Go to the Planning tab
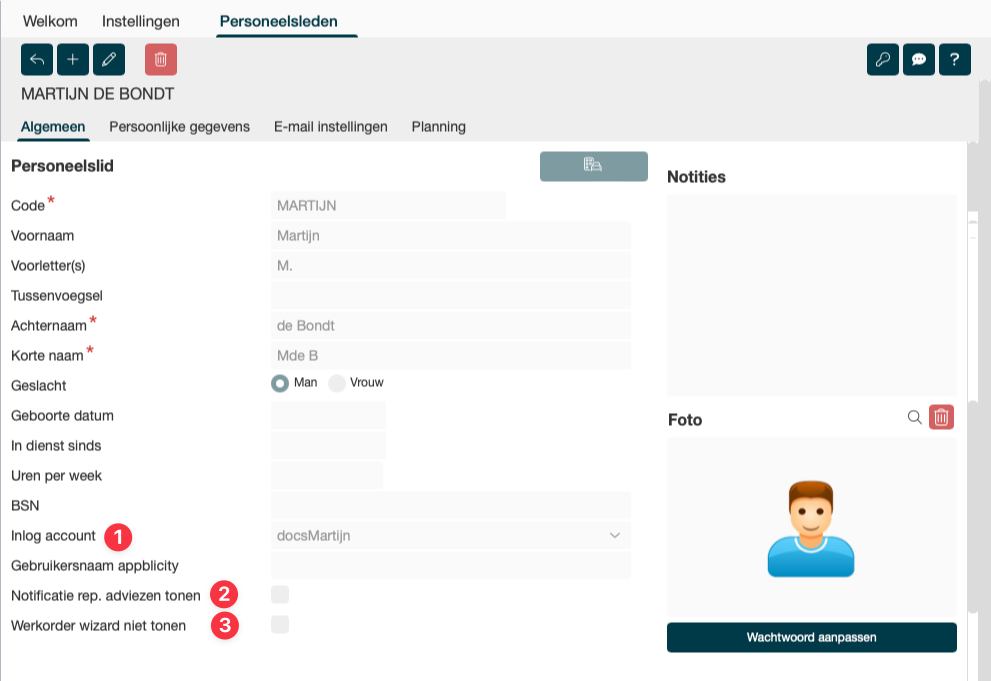Viewport: 991px width, 681px height. click(x=438, y=127)
